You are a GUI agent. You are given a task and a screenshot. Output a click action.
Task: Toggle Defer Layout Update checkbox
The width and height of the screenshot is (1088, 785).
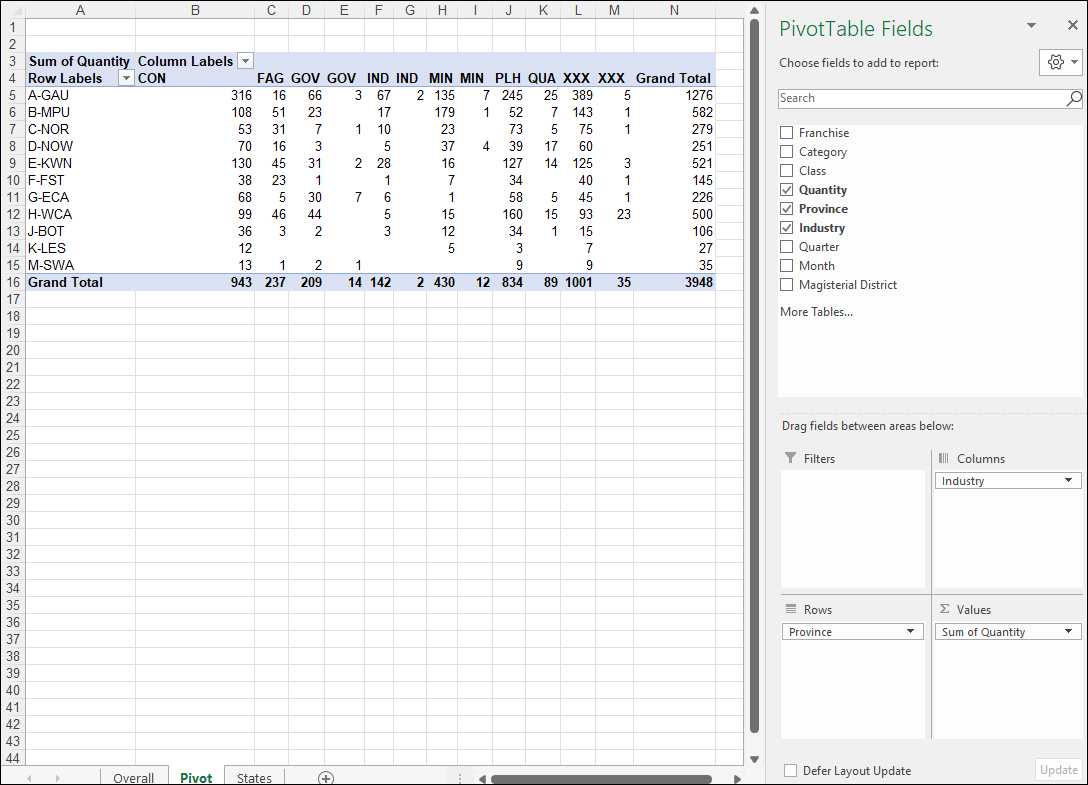[791, 771]
